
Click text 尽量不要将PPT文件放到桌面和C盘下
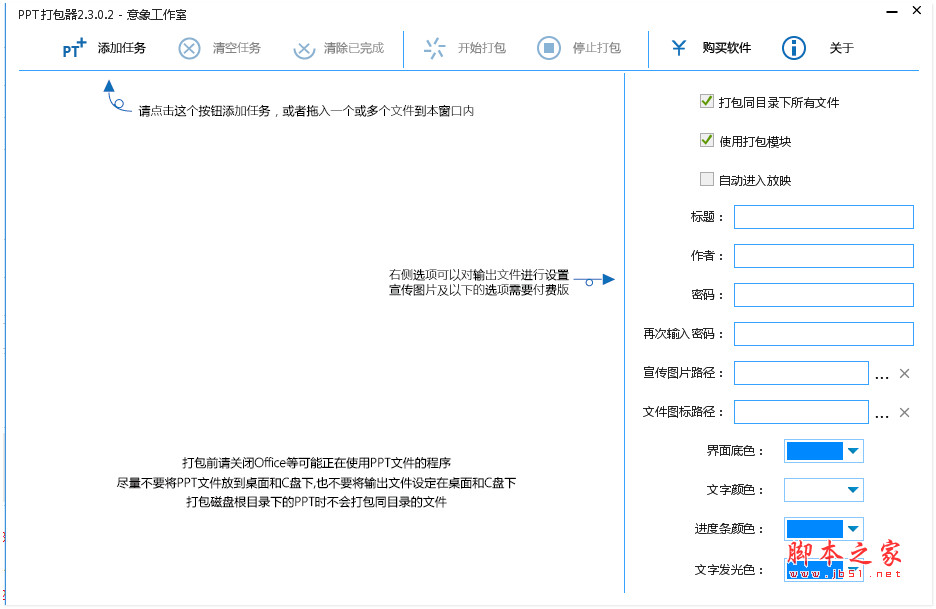coord(215,482)
